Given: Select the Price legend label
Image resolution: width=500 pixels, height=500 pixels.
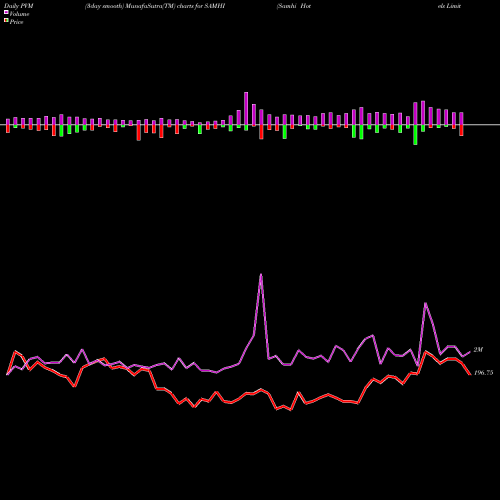Looking at the screenshot, I should pyautogui.click(x=16, y=22).
